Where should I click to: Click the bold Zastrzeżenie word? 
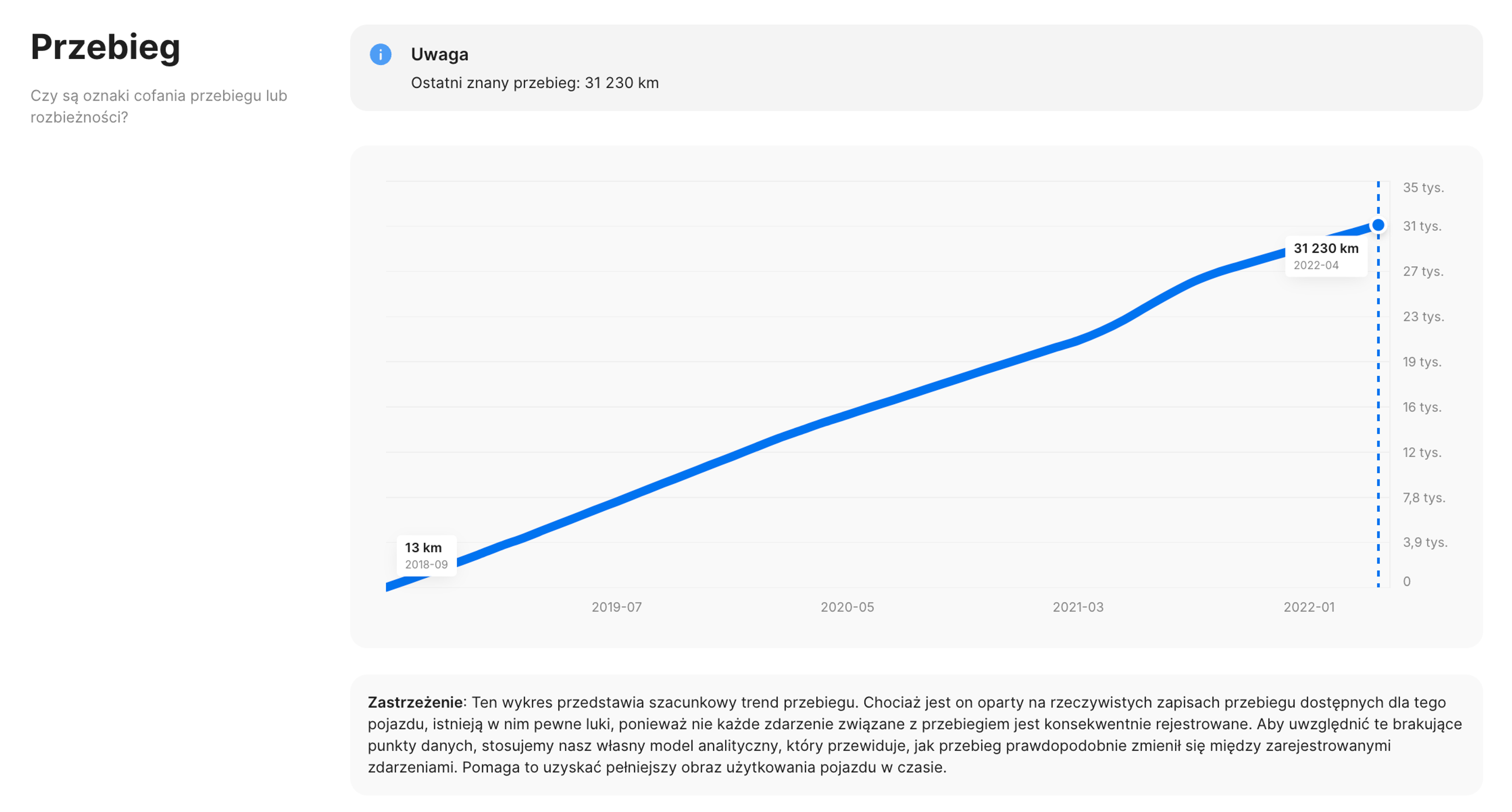click(415, 702)
